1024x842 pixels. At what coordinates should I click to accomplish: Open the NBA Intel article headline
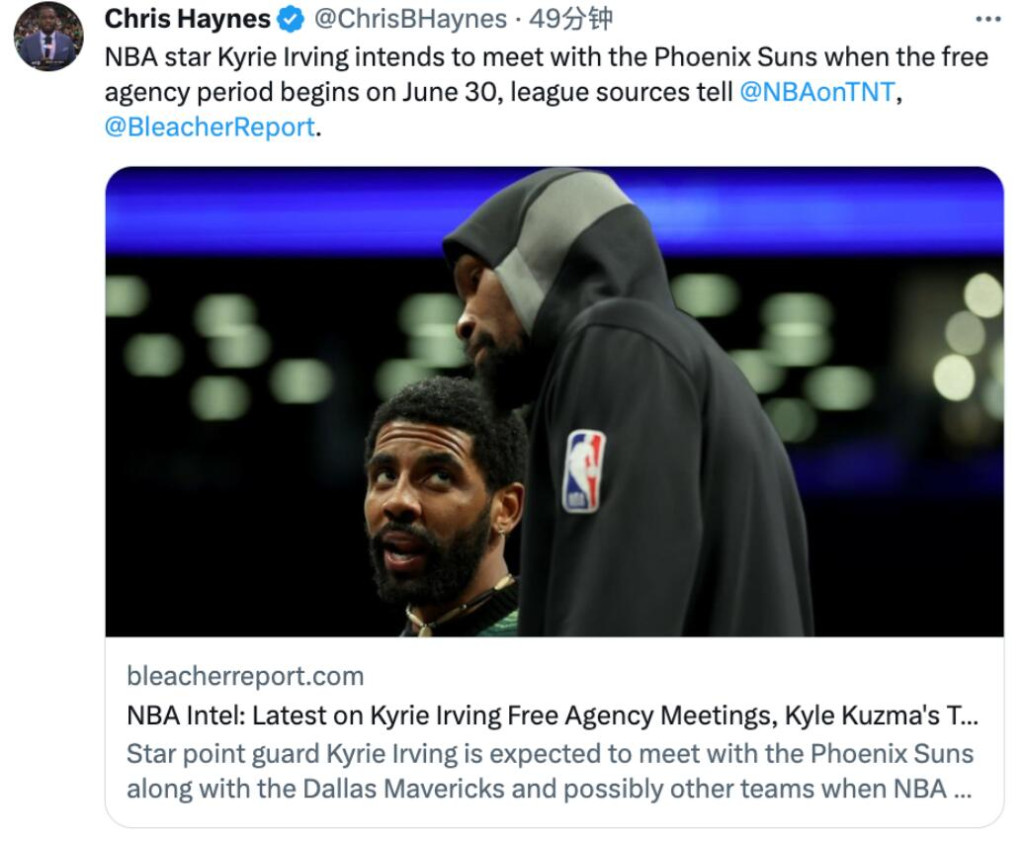click(552, 715)
